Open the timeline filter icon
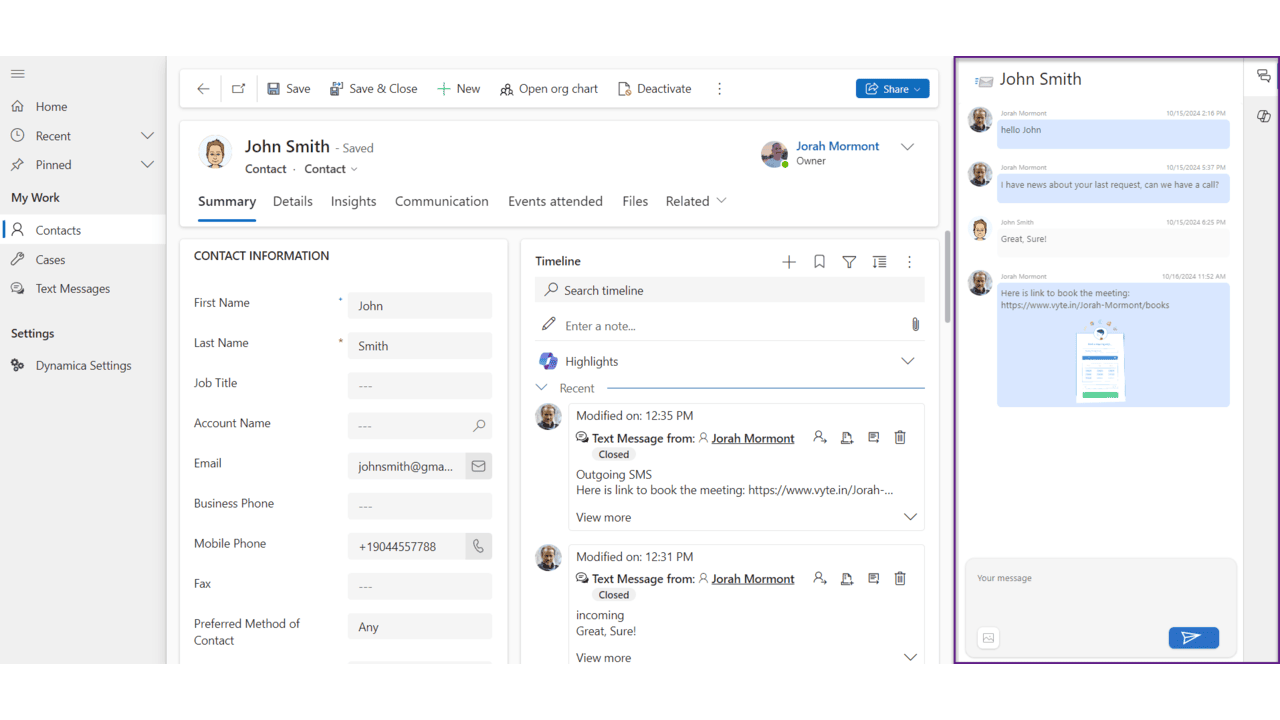 849,262
